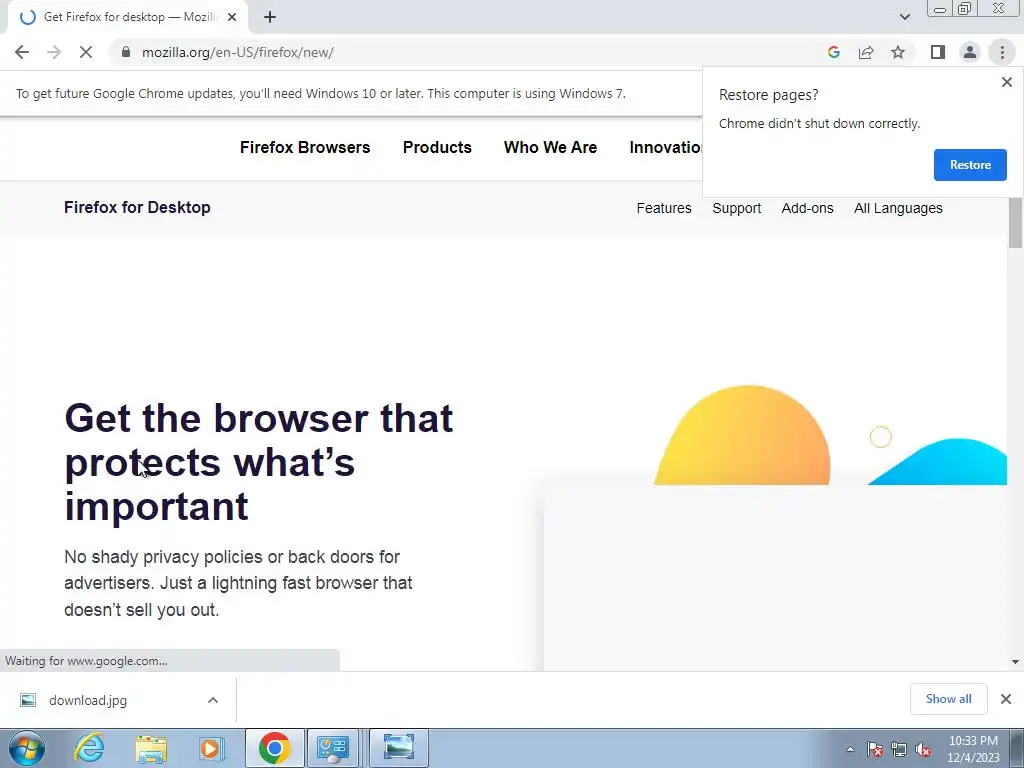
Task: Launch Internet Explorer from the taskbar
Action: pyautogui.click(x=89, y=748)
